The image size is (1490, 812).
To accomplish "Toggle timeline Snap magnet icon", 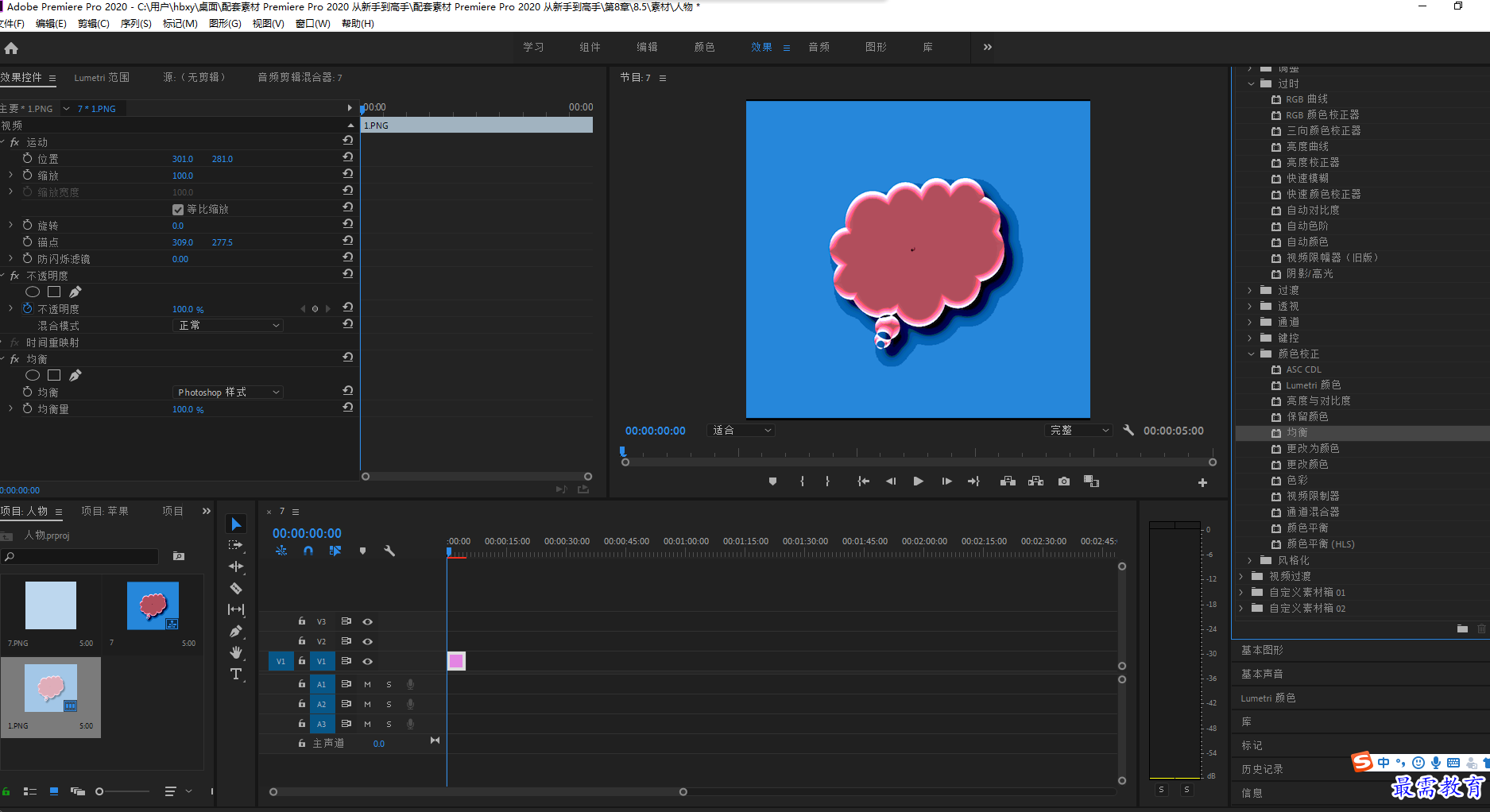I will (308, 551).
